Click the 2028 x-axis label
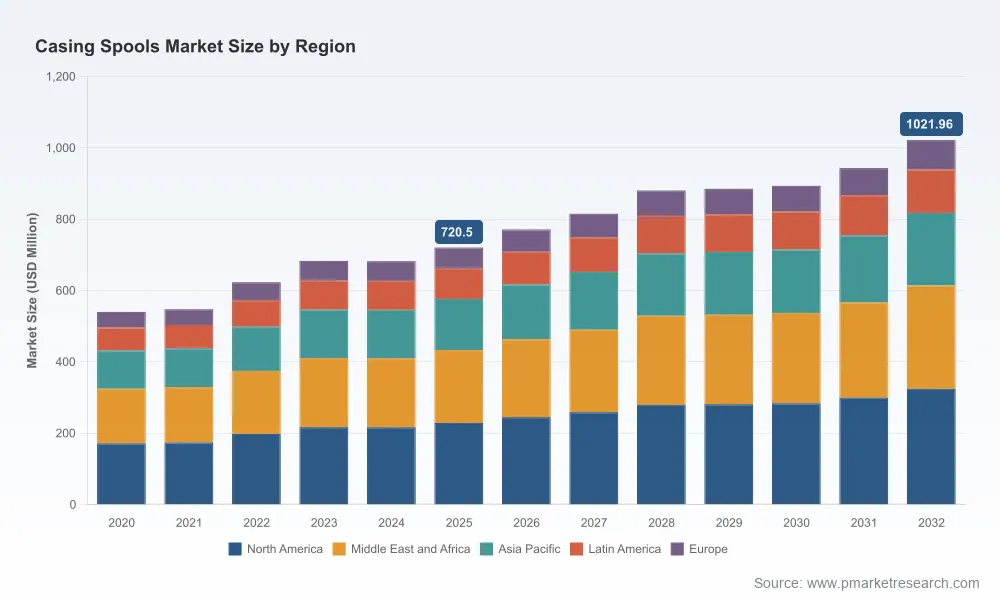1000x600 pixels. click(661, 523)
